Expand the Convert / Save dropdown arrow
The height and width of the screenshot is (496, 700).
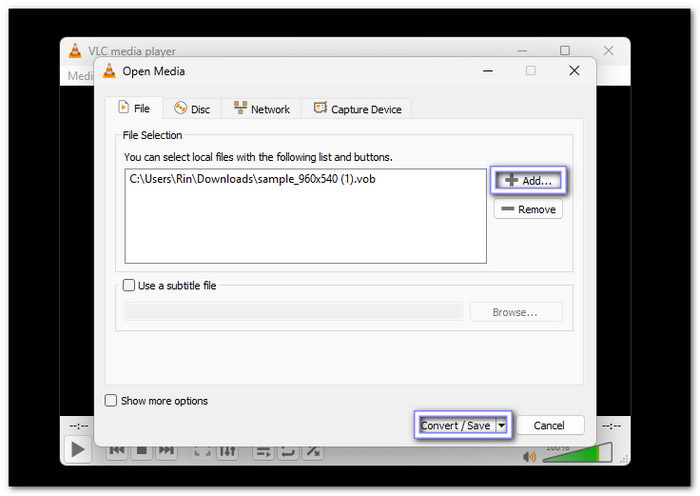click(x=502, y=425)
